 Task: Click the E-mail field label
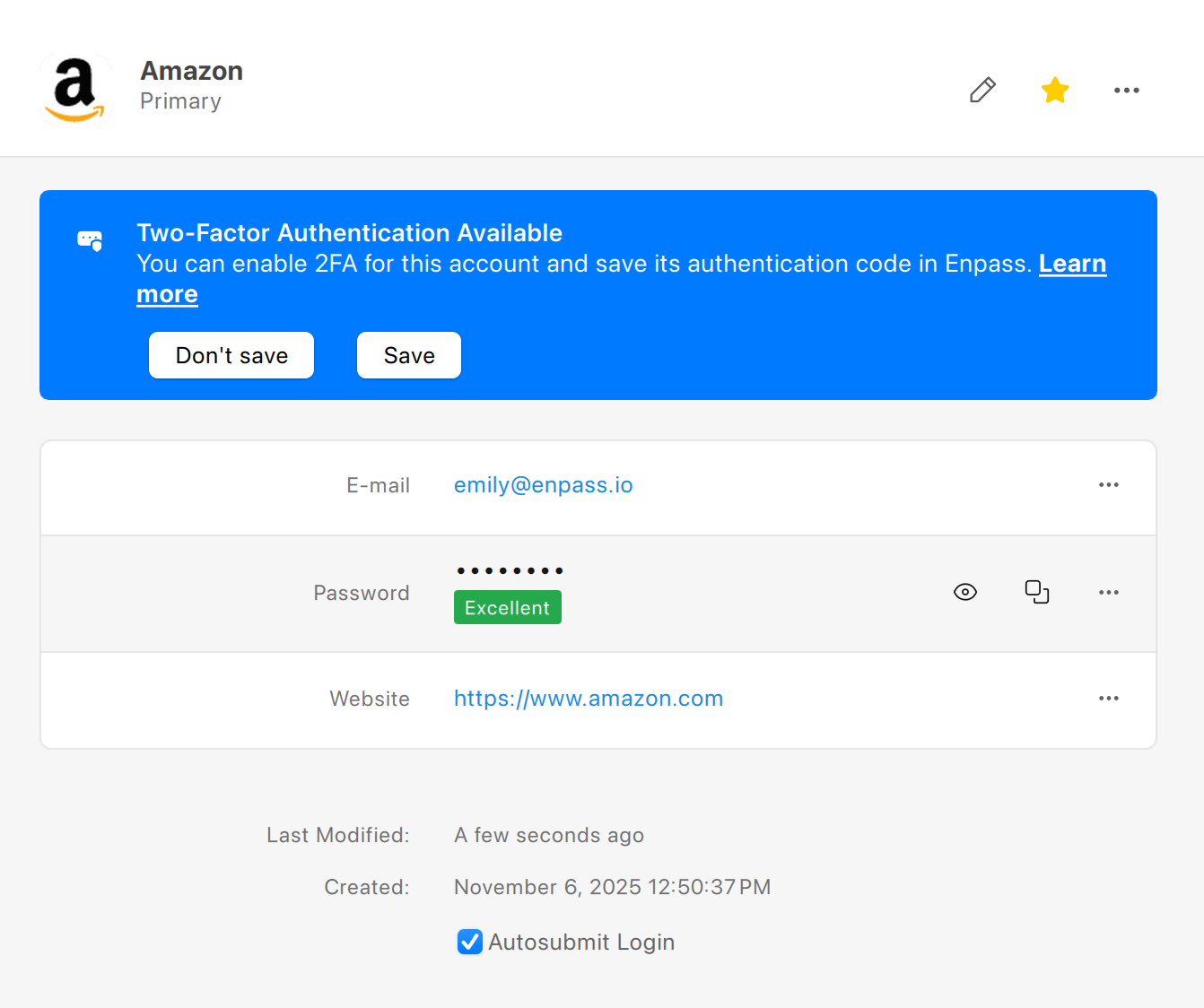point(379,485)
